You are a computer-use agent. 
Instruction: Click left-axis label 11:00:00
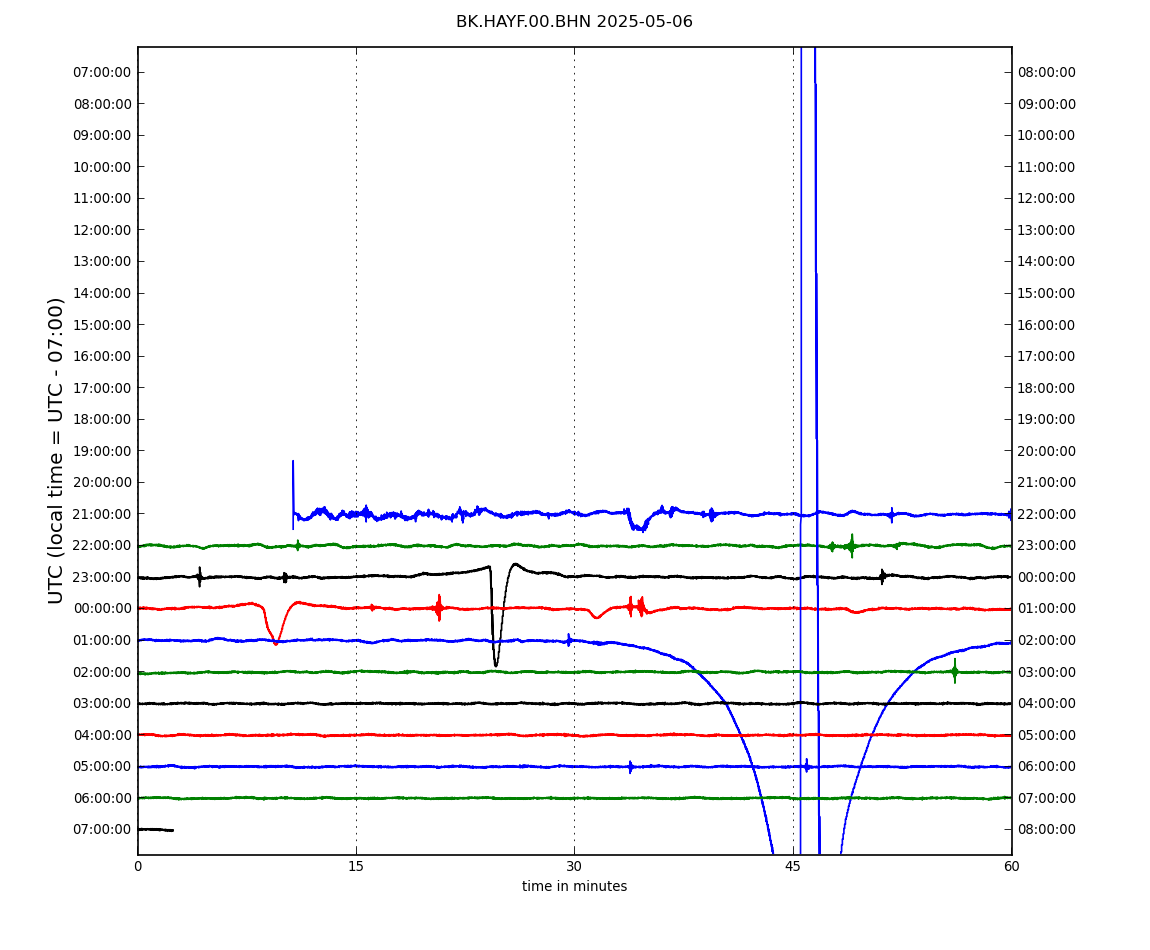click(x=103, y=199)
